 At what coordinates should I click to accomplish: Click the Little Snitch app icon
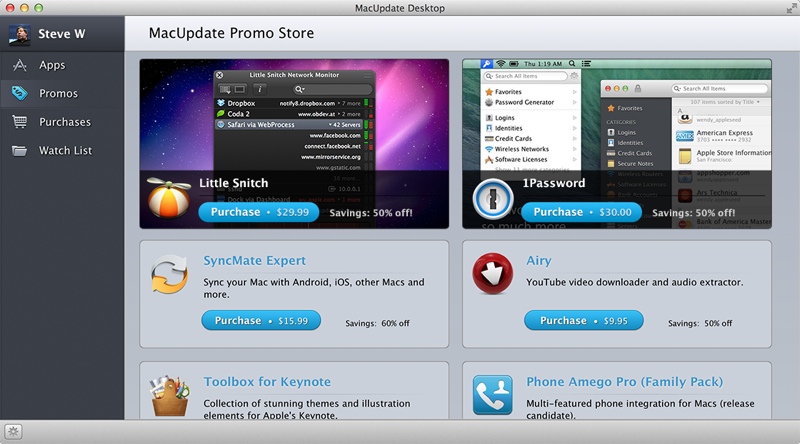[x=169, y=198]
